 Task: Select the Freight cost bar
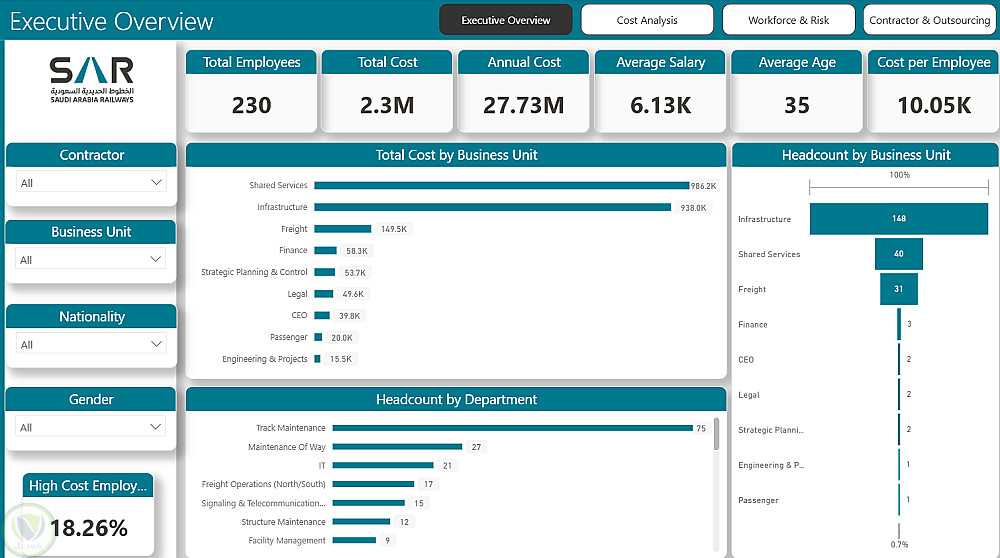tap(342, 229)
